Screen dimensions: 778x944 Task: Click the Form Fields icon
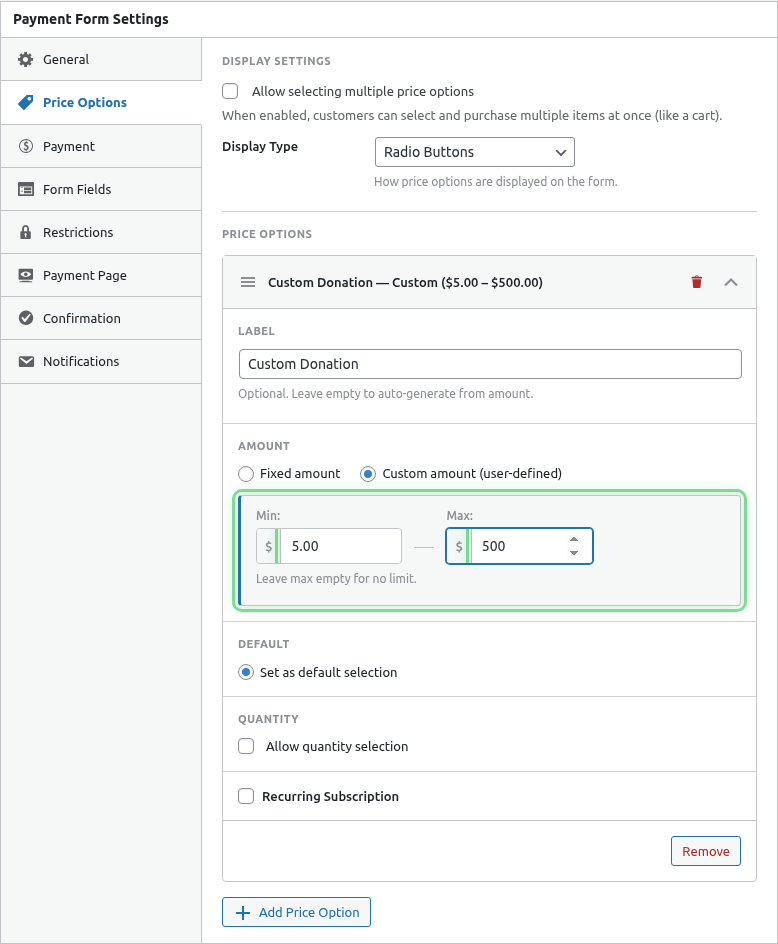(x=24, y=189)
